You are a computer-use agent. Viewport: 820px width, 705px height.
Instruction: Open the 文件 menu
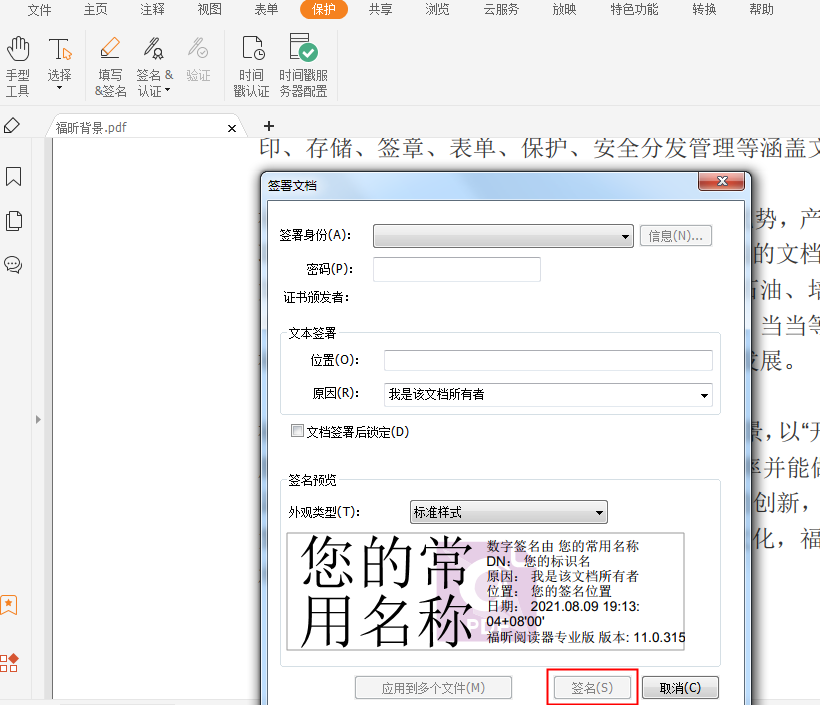(39, 10)
